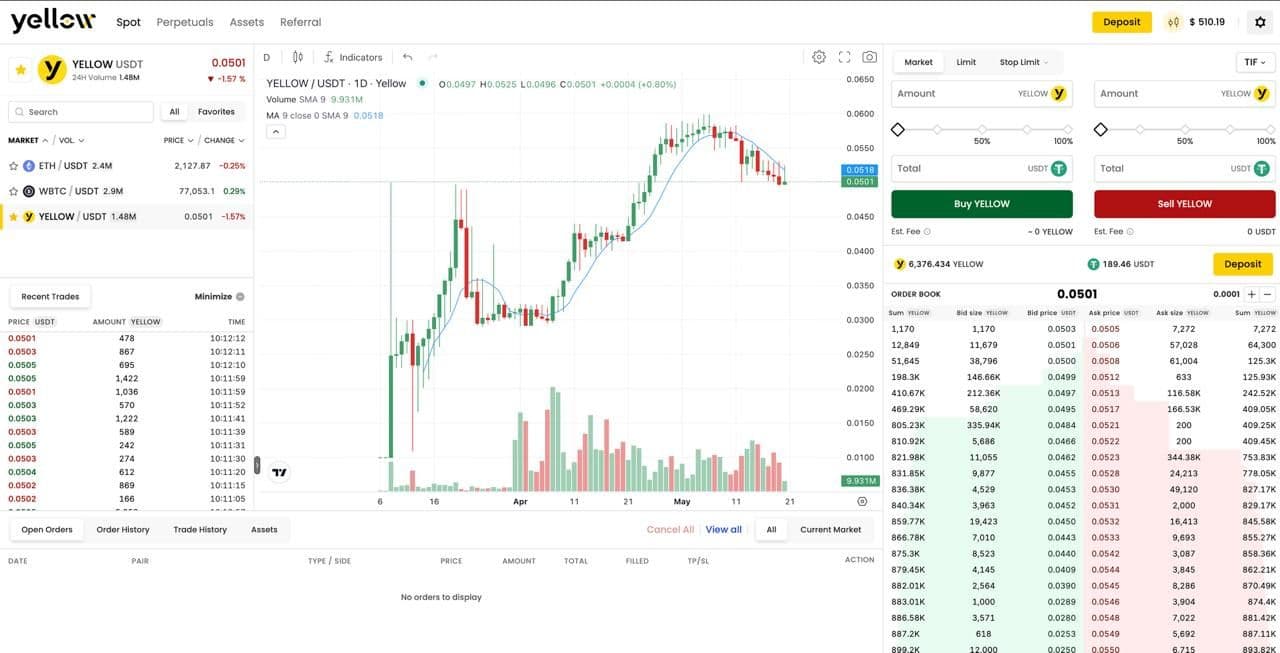Sort market list by PRICE column
Screen dimensions: 1280x653
[178, 140]
